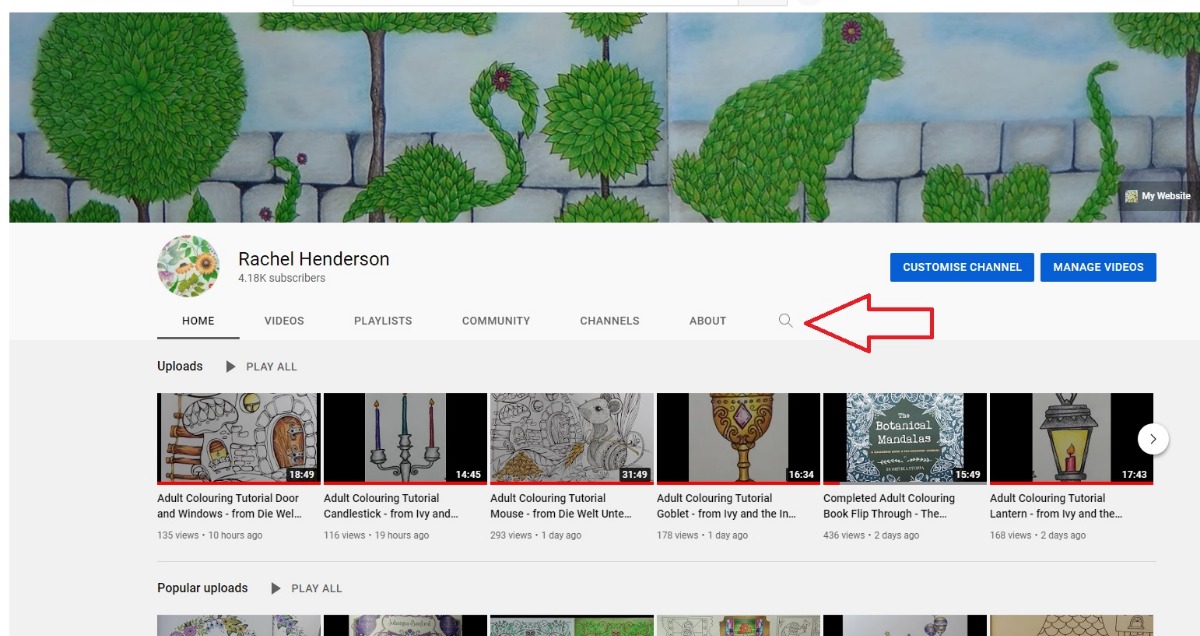Click the Popular uploads Play All icon
Screen dimensions: 1200x636
[x=276, y=589]
